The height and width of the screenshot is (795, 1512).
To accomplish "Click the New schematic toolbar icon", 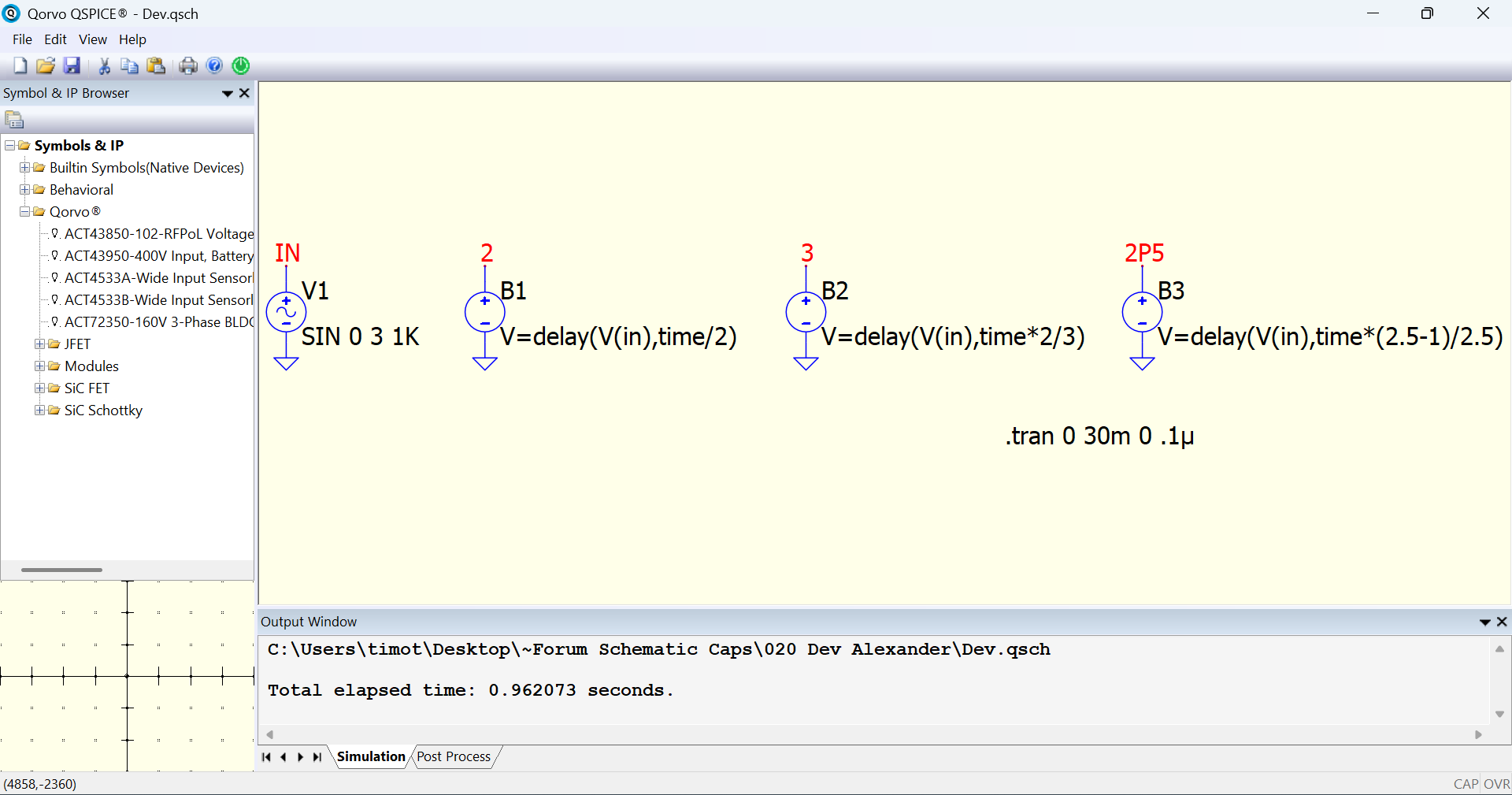I will (20, 65).
